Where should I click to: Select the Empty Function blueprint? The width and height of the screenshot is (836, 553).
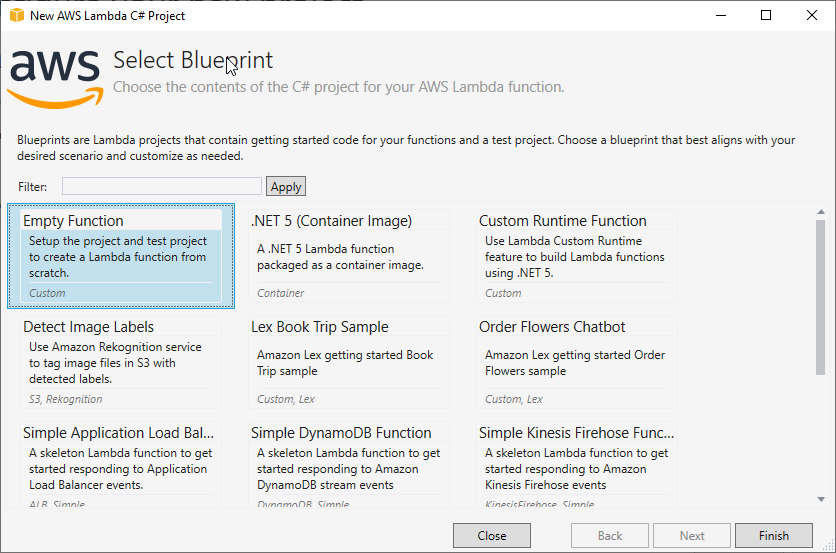coord(121,256)
